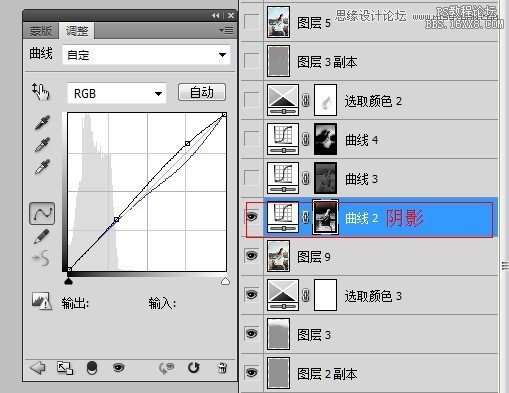Select the 图层 3 thumbnail
Screen dimensions: 509x393
coord(278,334)
